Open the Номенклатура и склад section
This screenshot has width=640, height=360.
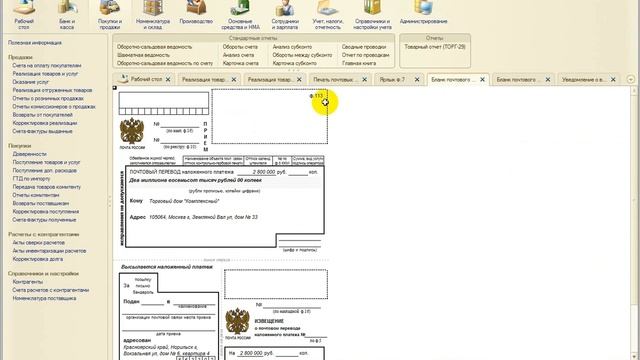[x=153, y=15]
